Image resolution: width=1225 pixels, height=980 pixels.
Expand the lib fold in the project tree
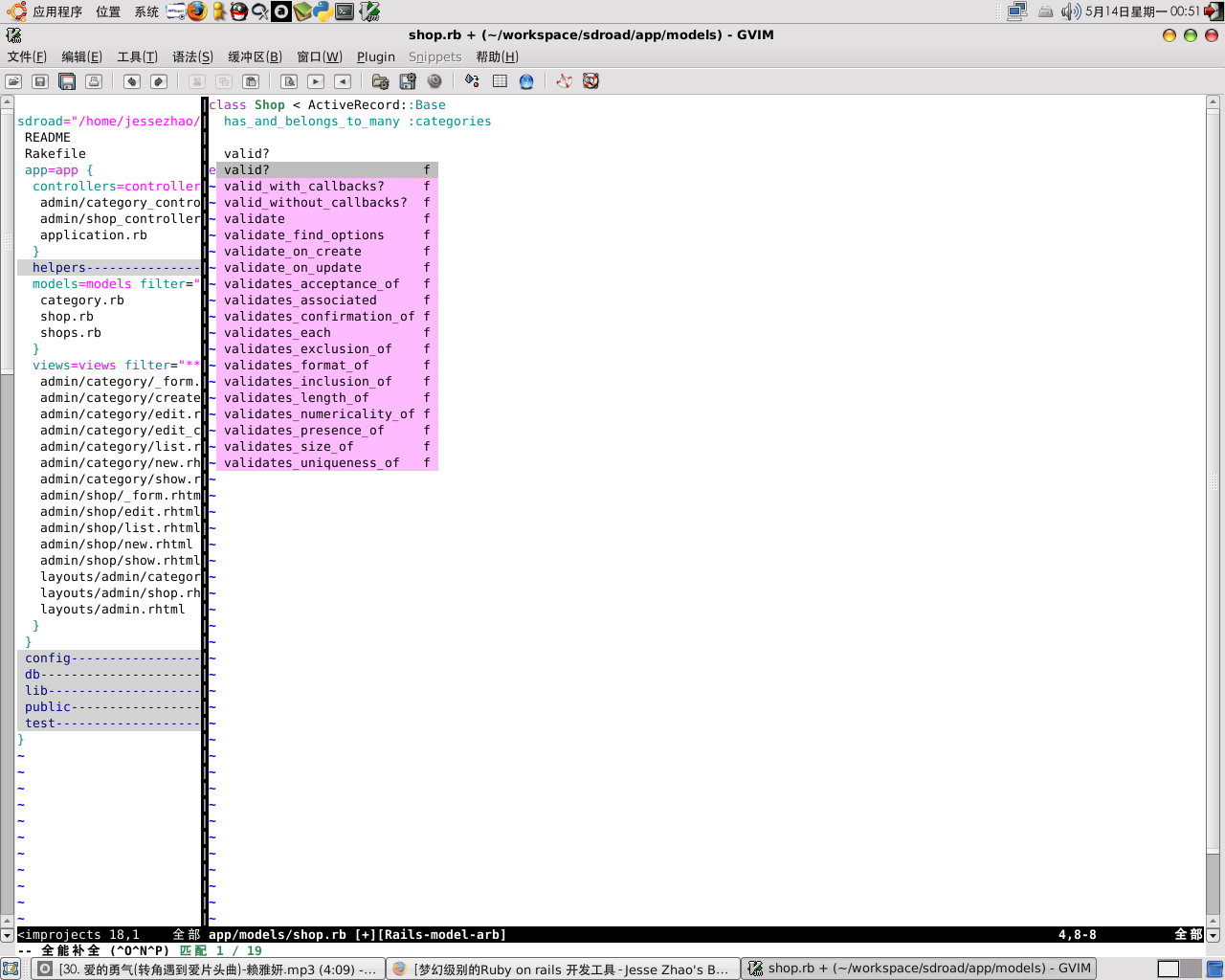(109, 691)
